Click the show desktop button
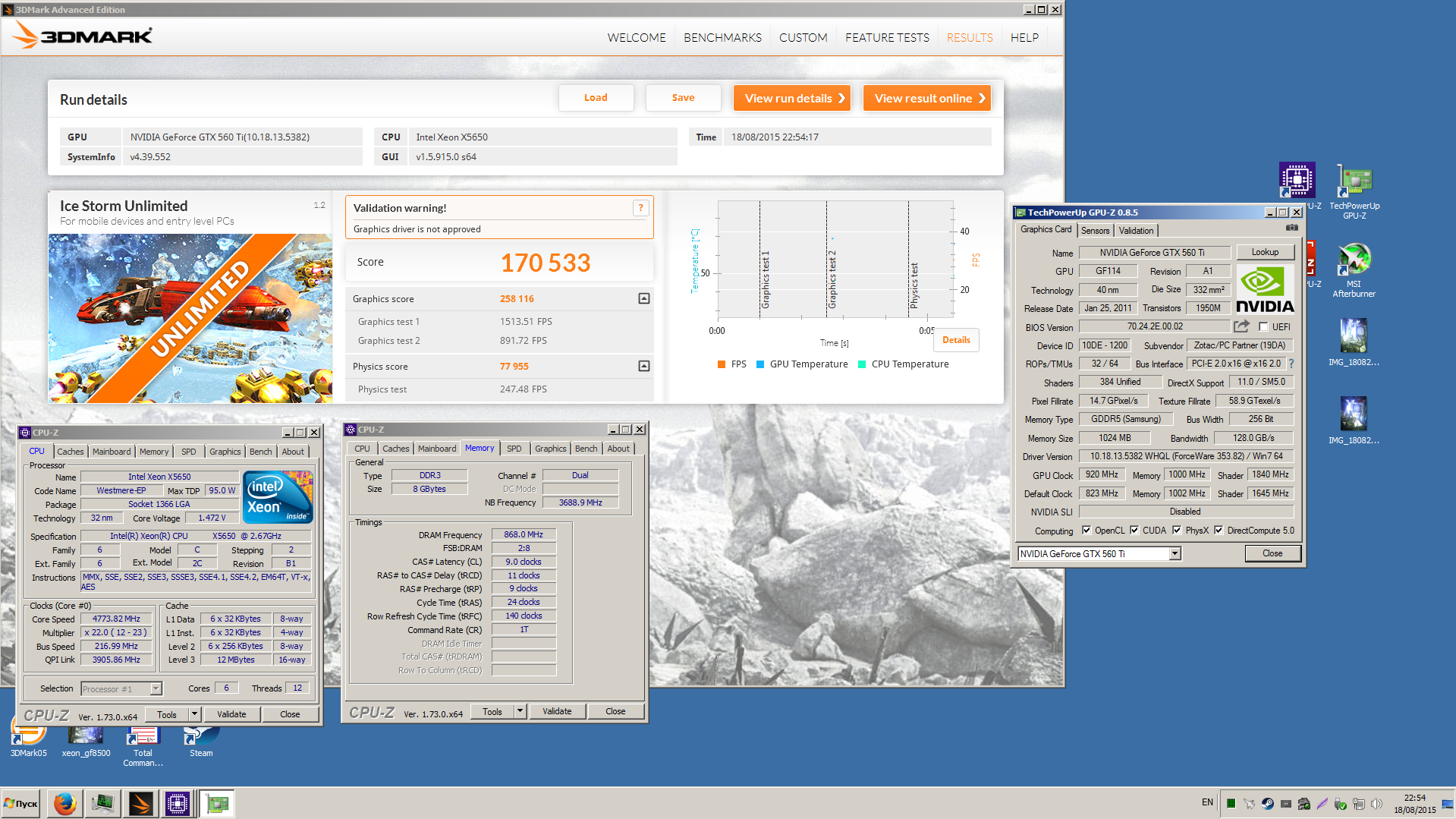The image size is (1456, 819). coord(1448,803)
